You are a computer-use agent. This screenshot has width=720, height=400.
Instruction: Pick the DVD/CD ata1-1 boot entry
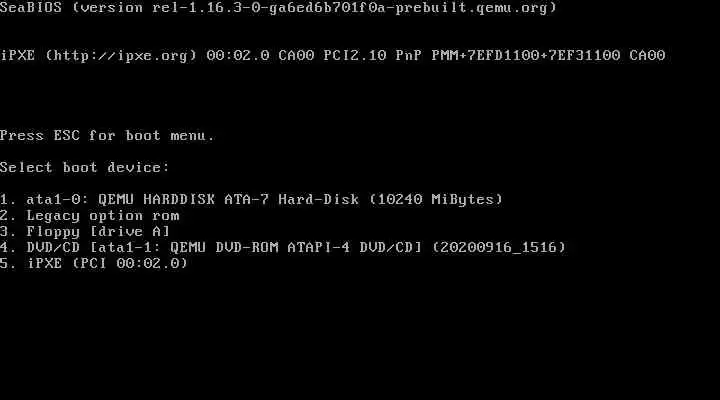[283, 248]
